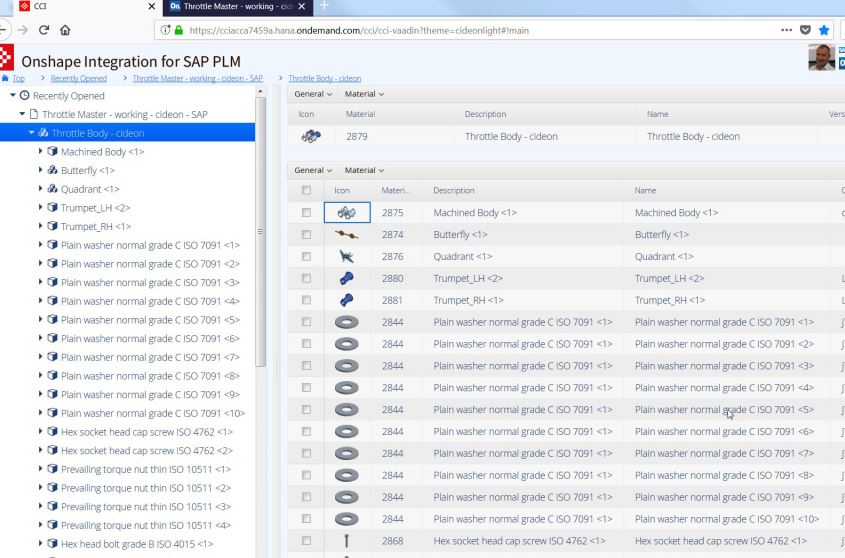
Task: Click part icon beside Machined Body tree node
Action: [52, 151]
